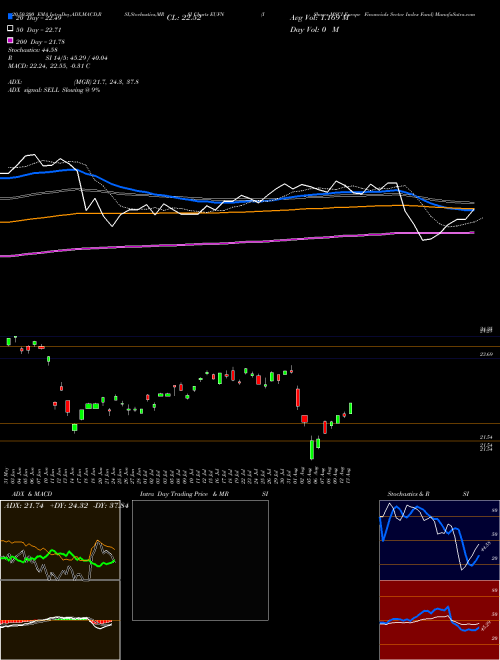Click the ADX line chart panel
The height and width of the screenshot is (660, 500).
(60, 540)
